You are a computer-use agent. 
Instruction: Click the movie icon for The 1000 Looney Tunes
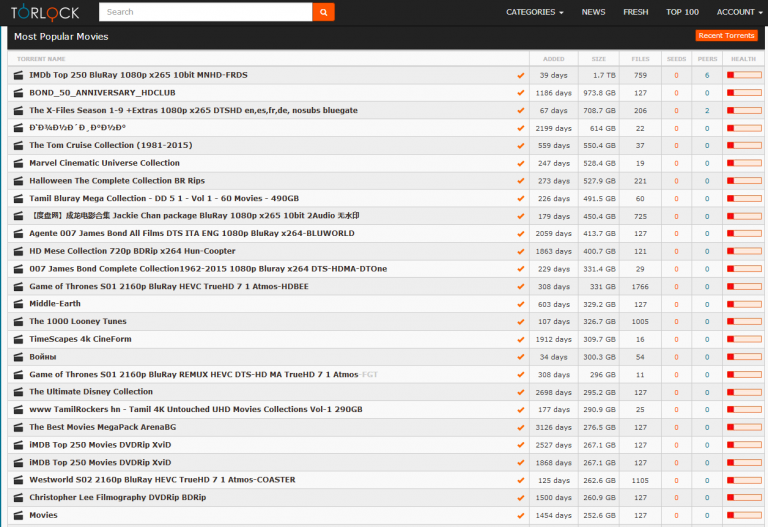click(18, 322)
